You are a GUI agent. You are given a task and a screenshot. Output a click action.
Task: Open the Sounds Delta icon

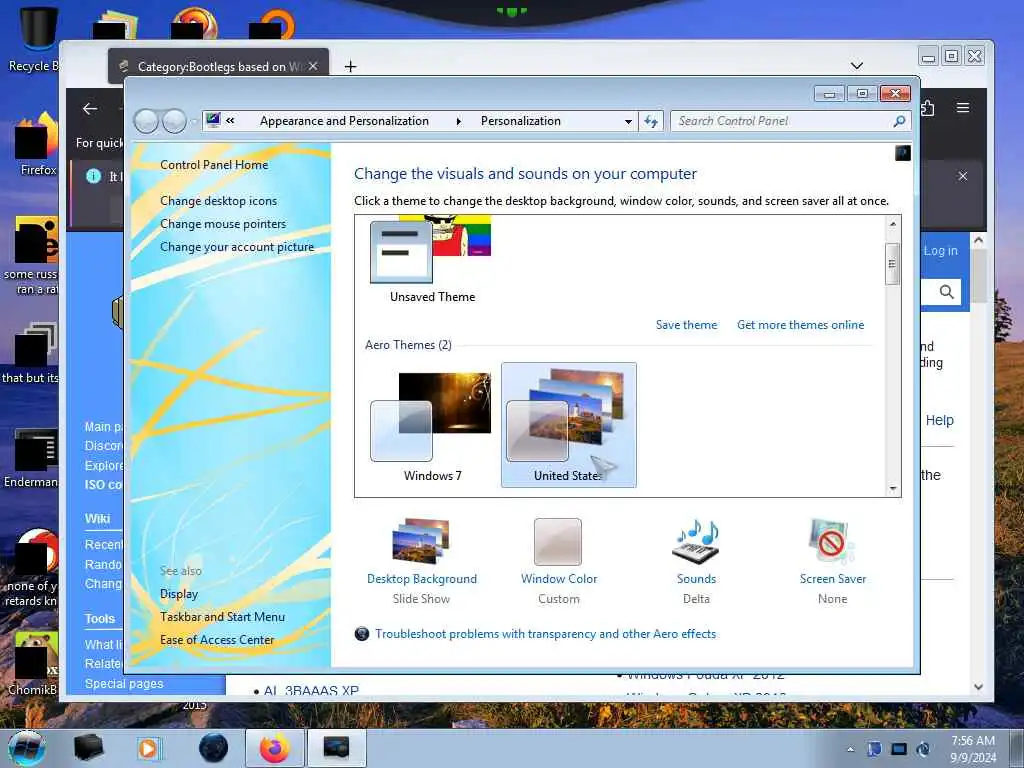click(696, 541)
